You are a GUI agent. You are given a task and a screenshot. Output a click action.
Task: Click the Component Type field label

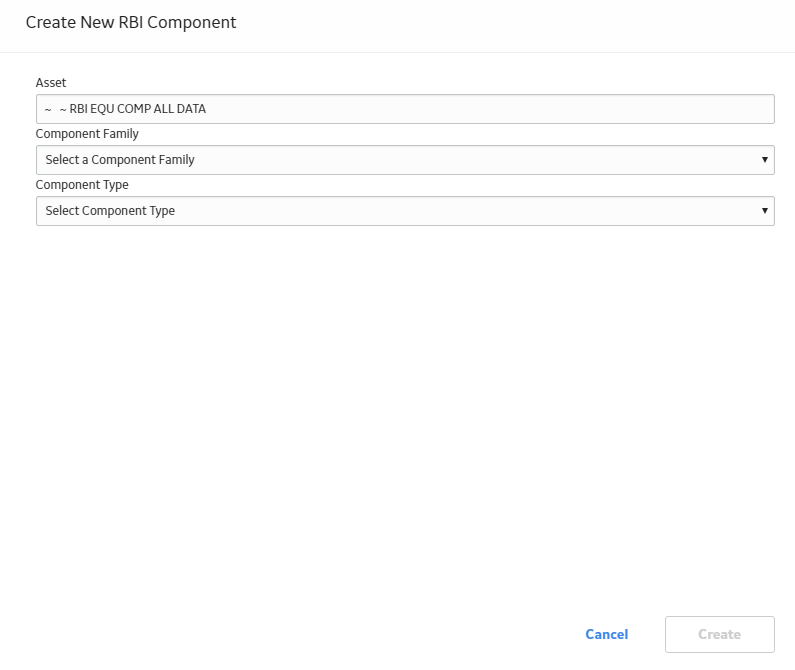tap(82, 185)
